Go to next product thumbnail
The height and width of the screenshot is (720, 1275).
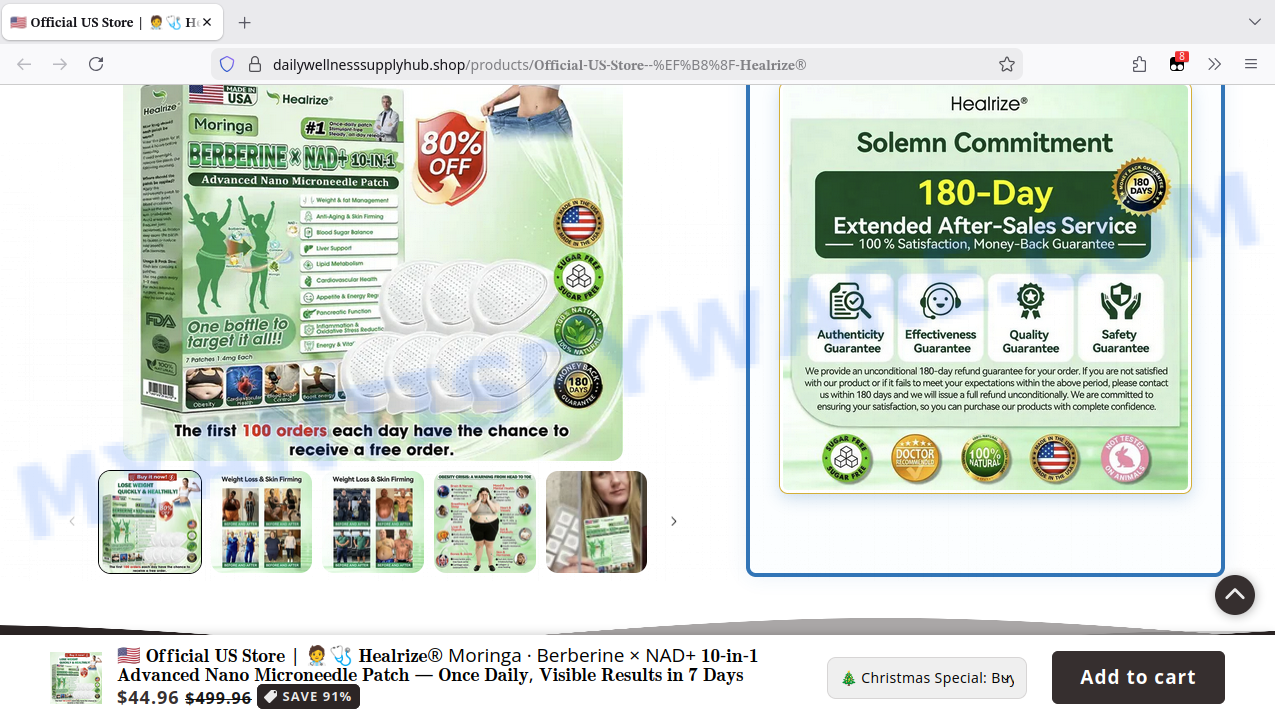click(673, 521)
